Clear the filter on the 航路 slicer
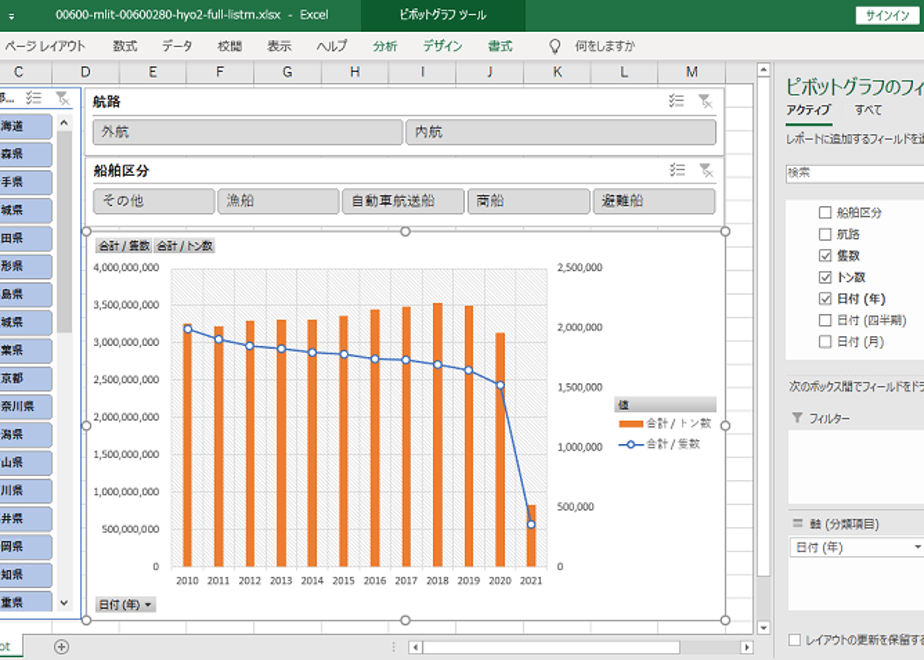The image size is (924, 660). (705, 101)
